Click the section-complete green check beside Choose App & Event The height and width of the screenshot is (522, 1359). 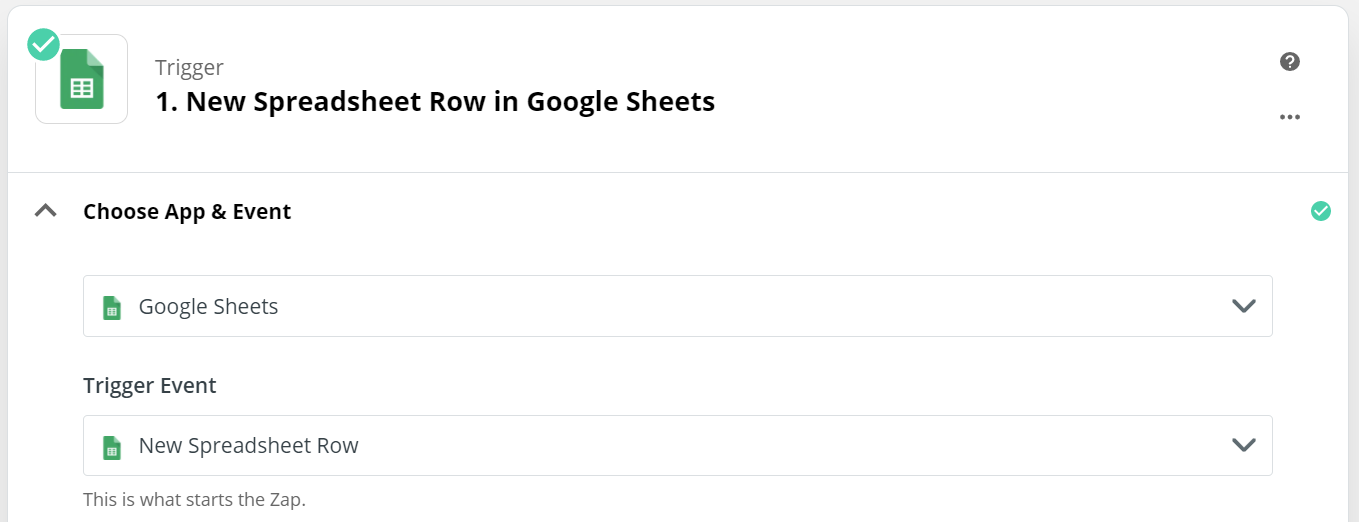(x=1321, y=211)
